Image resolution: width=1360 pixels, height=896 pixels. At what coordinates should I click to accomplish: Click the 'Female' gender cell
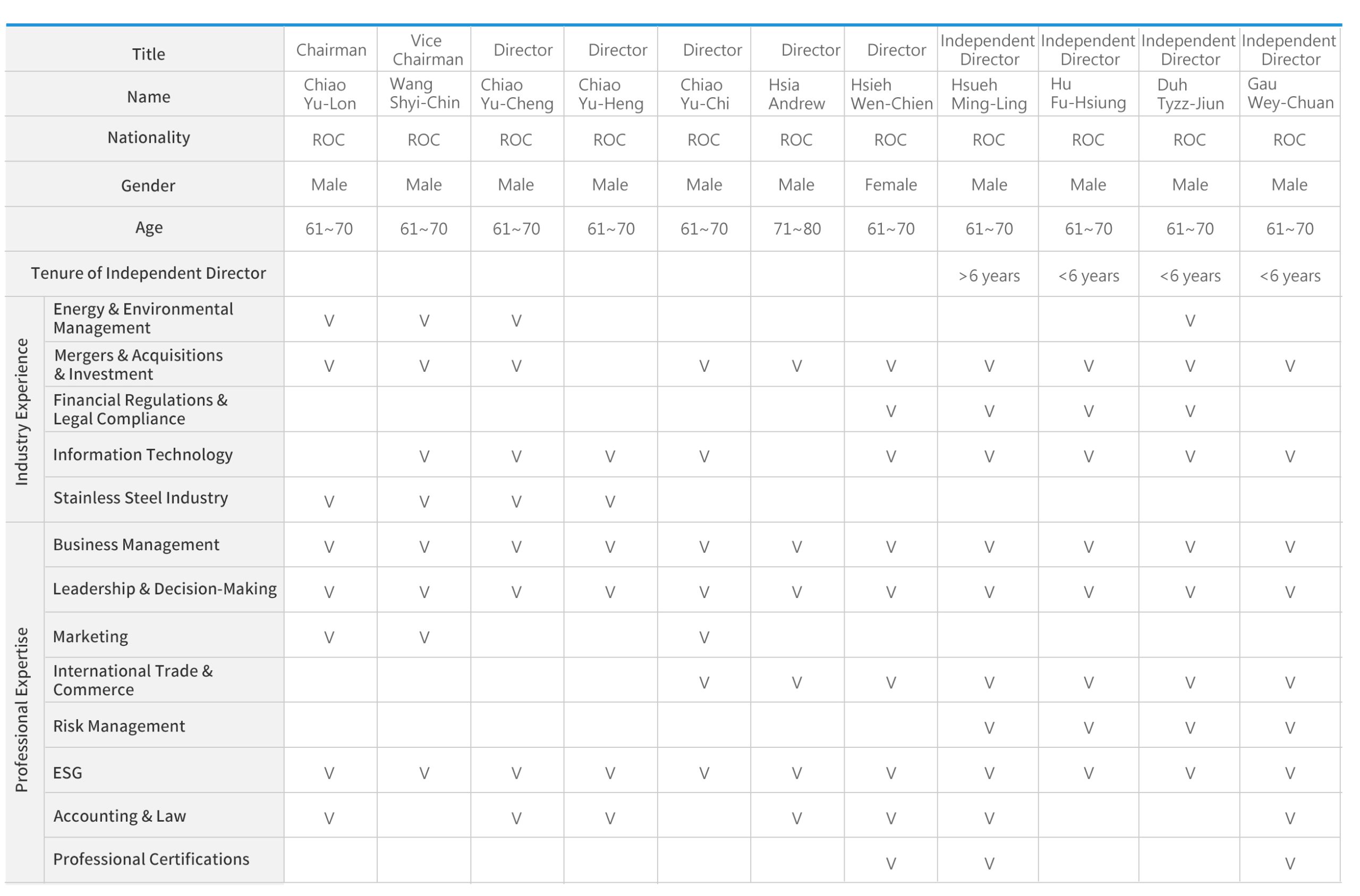pos(891,185)
